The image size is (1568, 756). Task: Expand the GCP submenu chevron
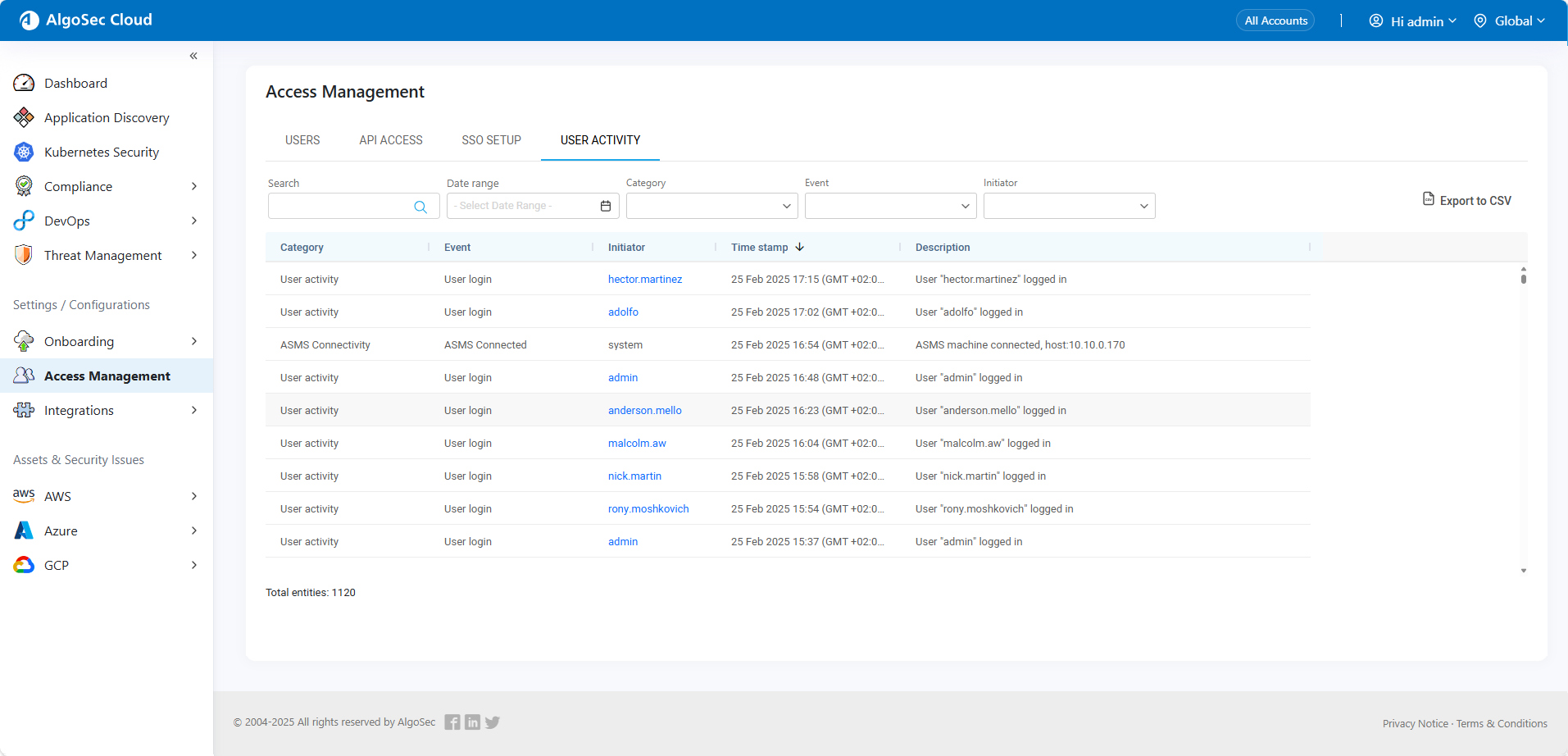point(194,565)
